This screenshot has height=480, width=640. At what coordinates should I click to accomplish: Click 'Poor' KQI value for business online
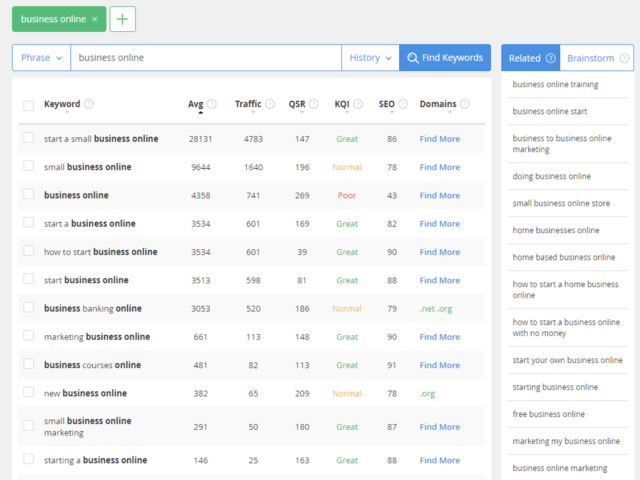(347, 196)
